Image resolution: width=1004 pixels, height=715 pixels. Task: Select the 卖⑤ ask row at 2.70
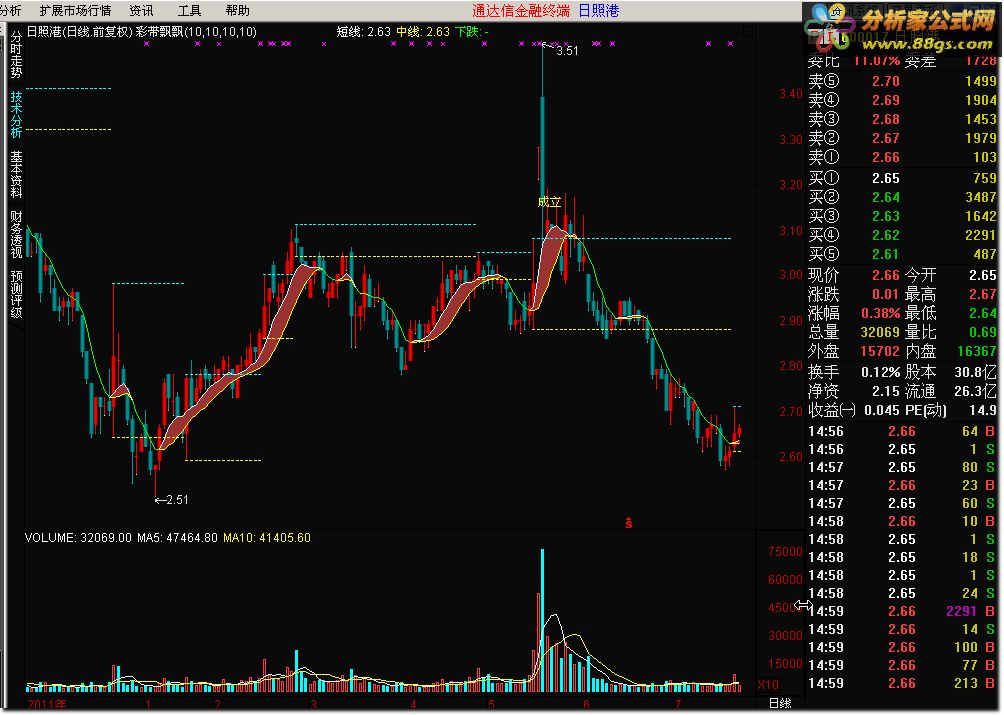click(x=902, y=81)
